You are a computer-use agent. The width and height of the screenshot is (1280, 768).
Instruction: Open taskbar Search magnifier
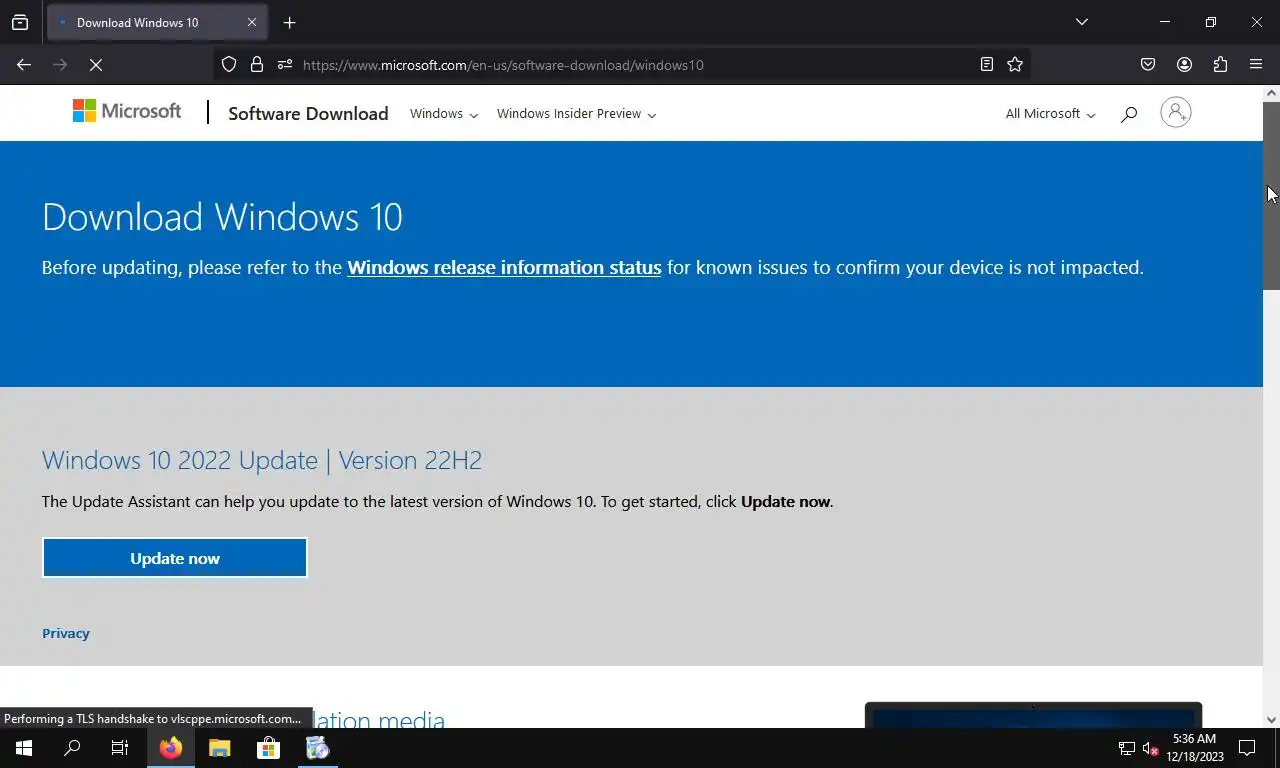(x=72, y=748)
